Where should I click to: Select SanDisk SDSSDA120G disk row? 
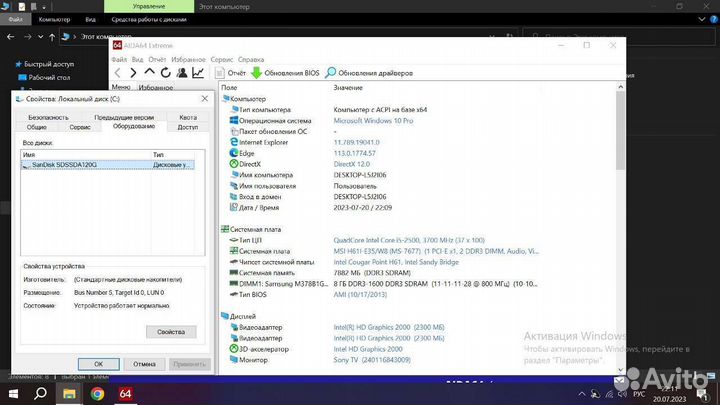tap(108, 164)
